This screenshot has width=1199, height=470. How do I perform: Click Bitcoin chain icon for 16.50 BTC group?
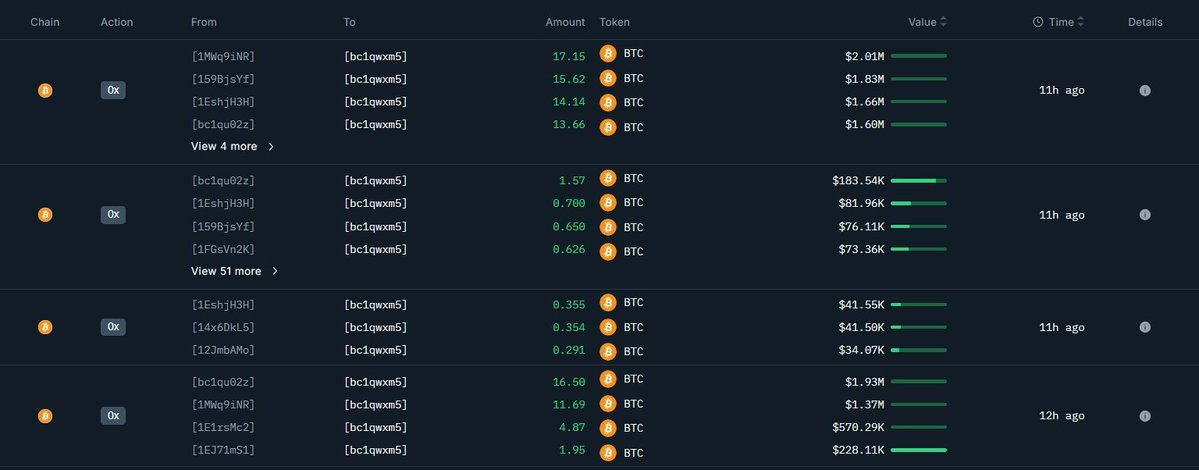click(45, 416)
